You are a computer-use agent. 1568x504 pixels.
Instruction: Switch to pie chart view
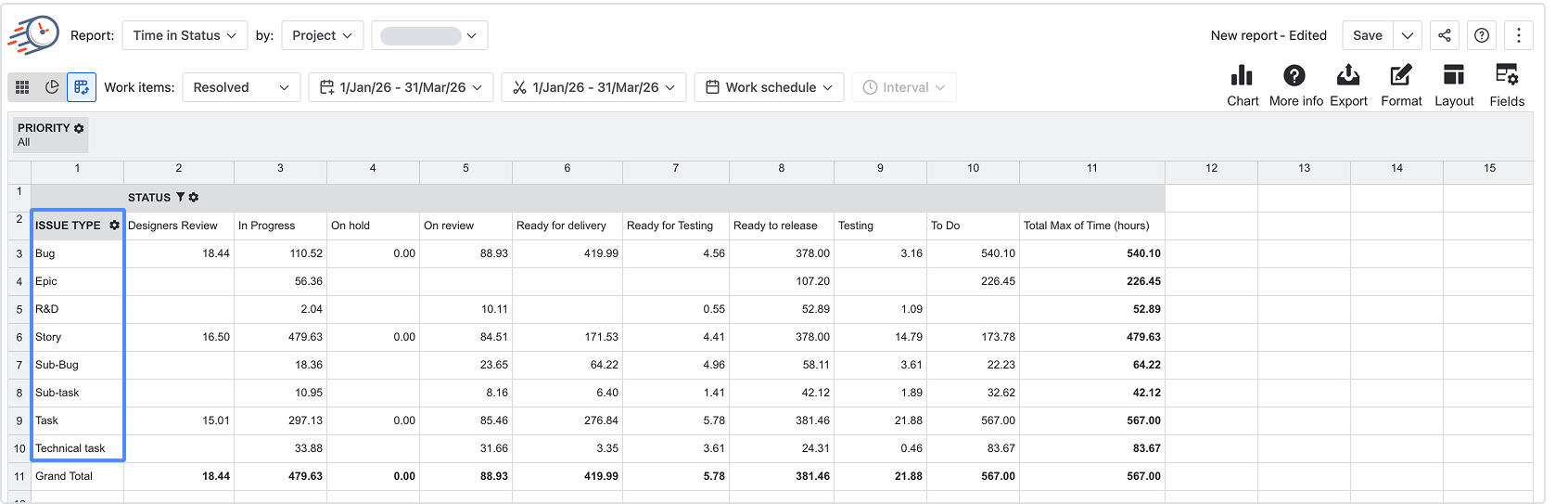[52, 87]
